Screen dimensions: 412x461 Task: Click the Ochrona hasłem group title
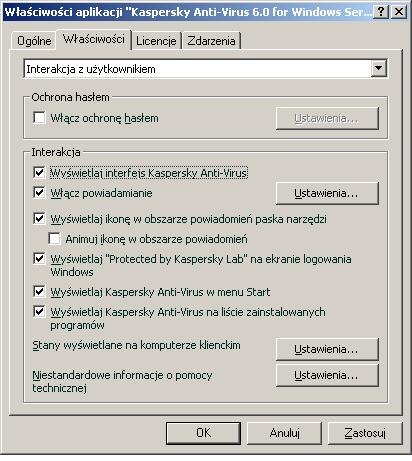tap(70, 97)
